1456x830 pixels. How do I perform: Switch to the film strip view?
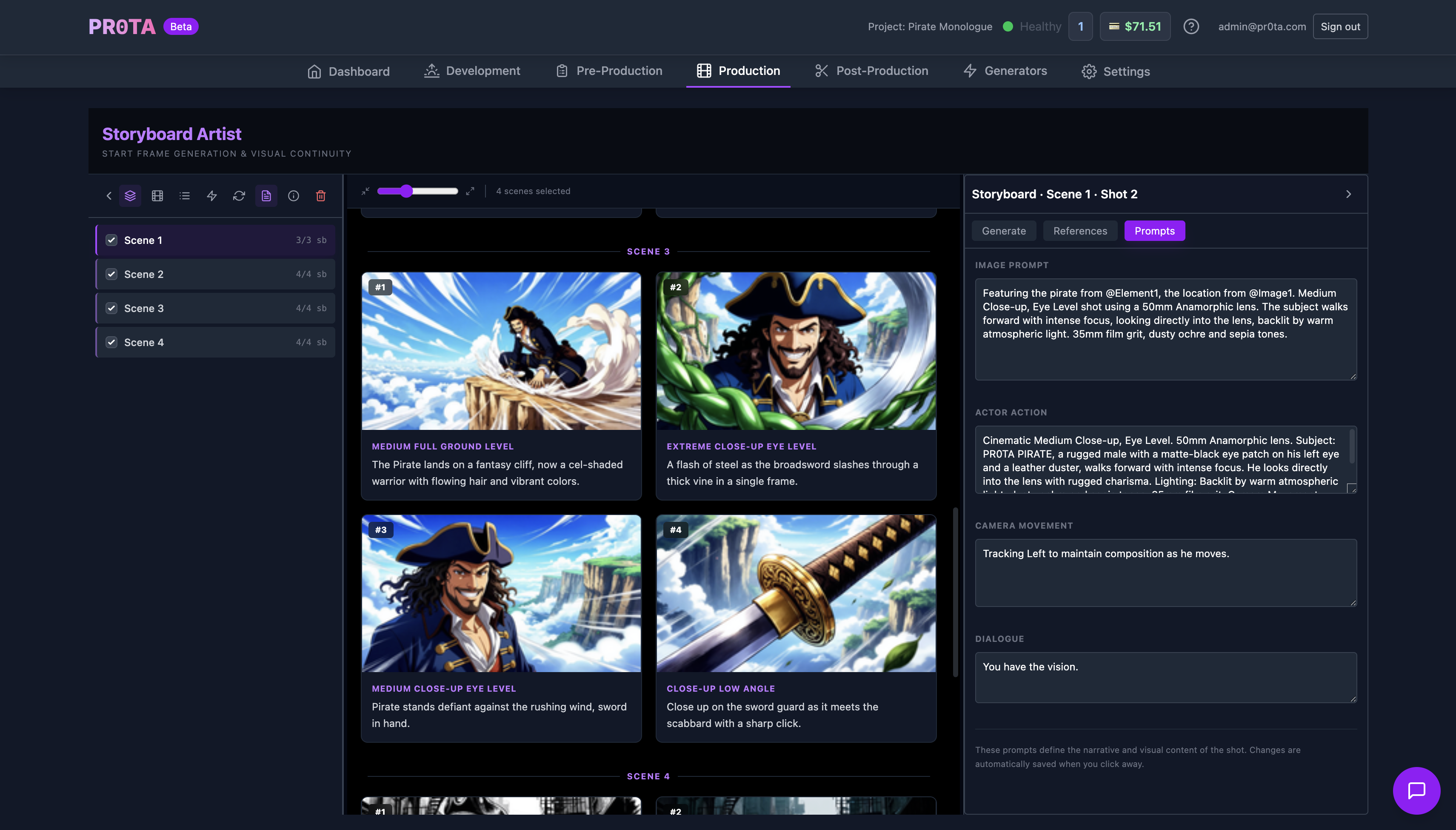(x=157, y=195)
